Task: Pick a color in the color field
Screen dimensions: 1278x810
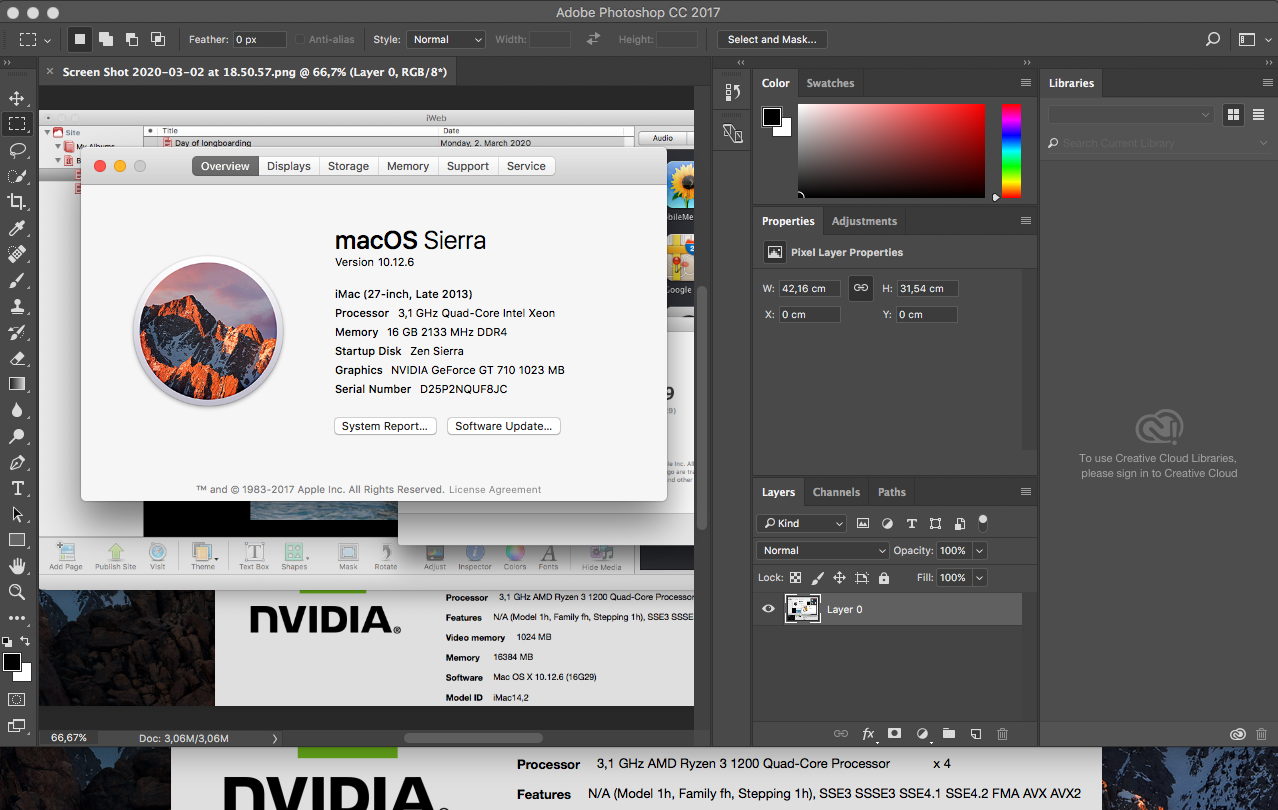Action: tap(890, 150)
